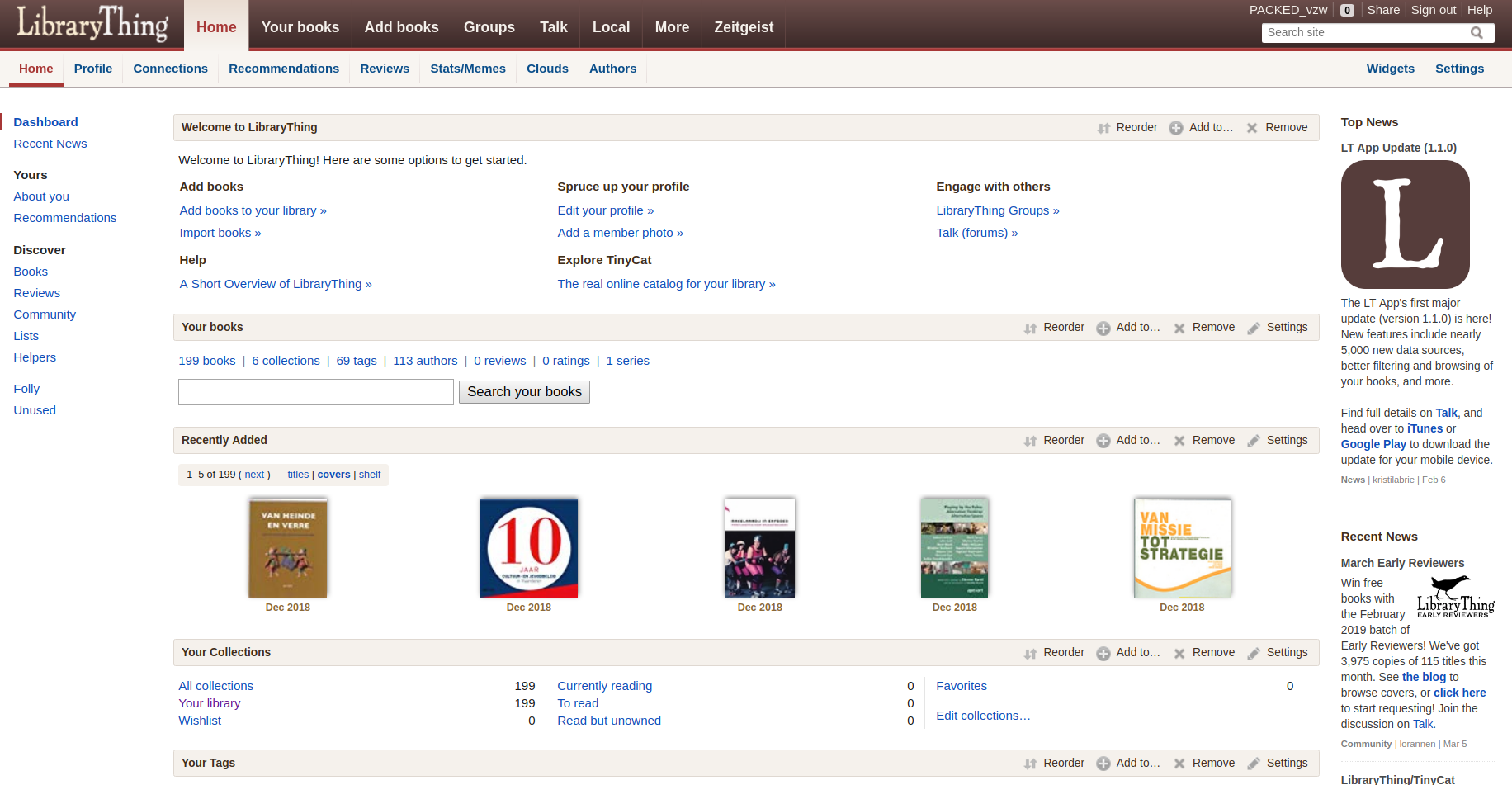
Task: Click the Reorder icon in Welcome to LibraryThing panel
Action: coord(1103,128)
